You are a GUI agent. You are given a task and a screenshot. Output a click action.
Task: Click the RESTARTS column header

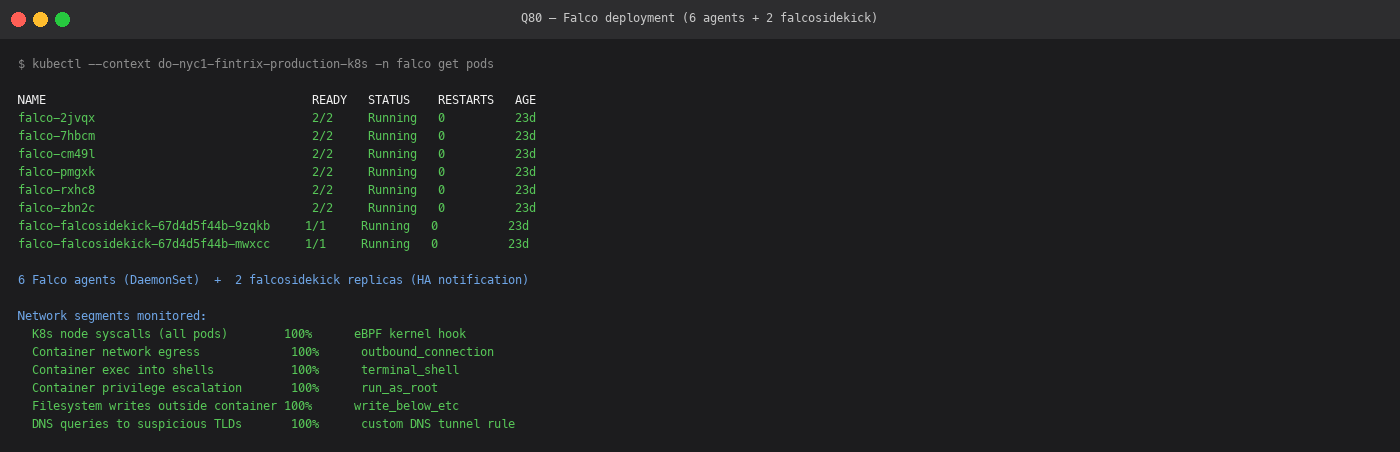[466, 100]
